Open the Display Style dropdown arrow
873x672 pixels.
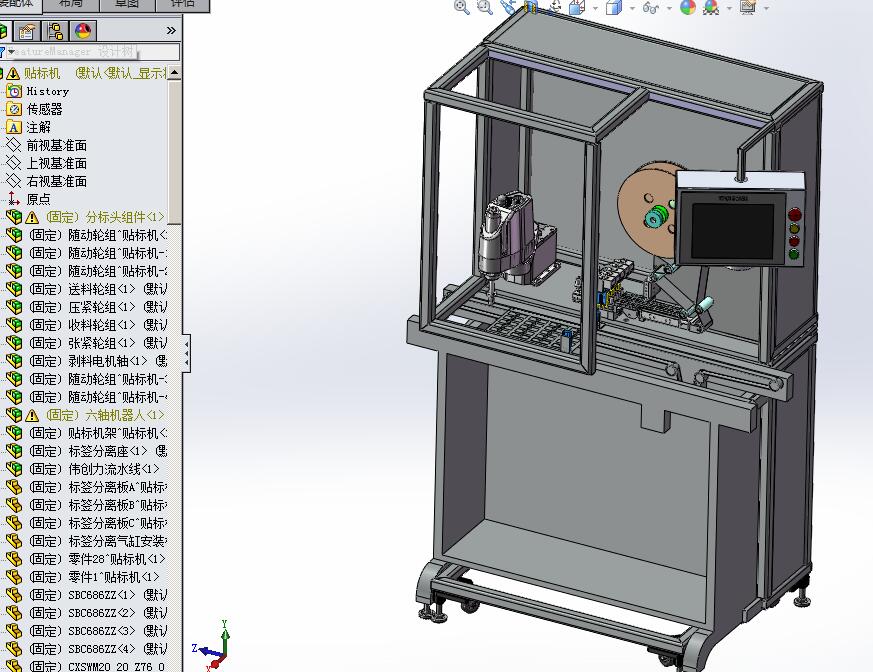[632, 8]
